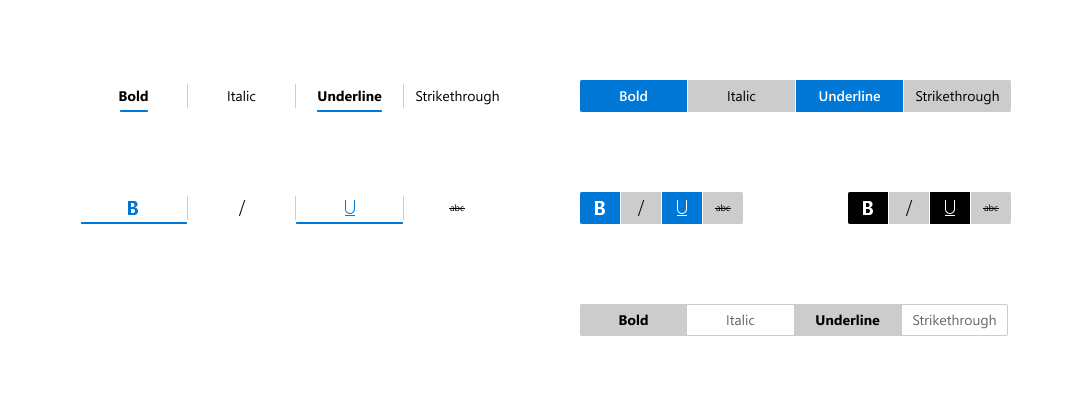Toggle the blue-underlined Bold text option

[x=134, y=96]
